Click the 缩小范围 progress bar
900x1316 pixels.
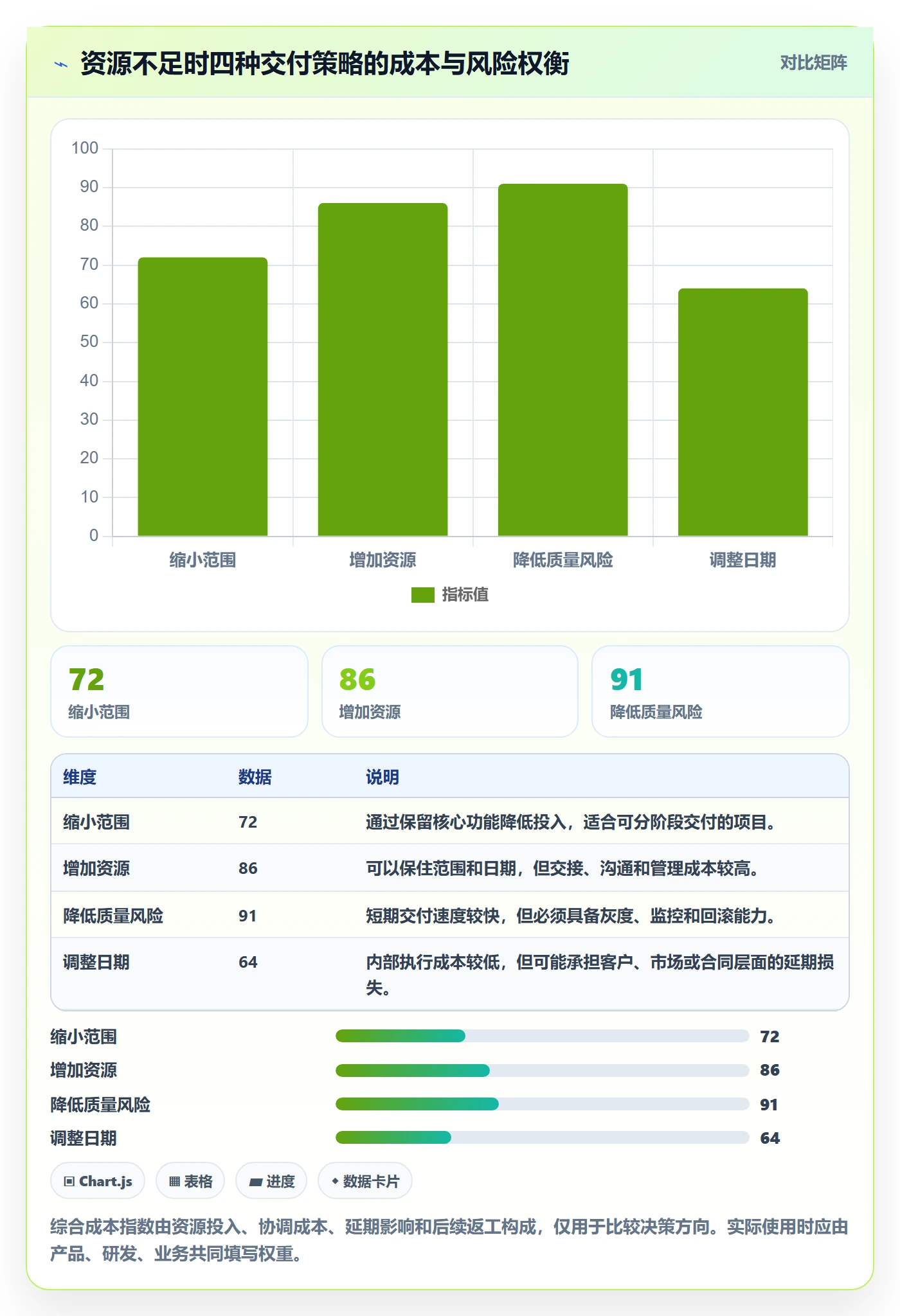tap(542, 1036)
